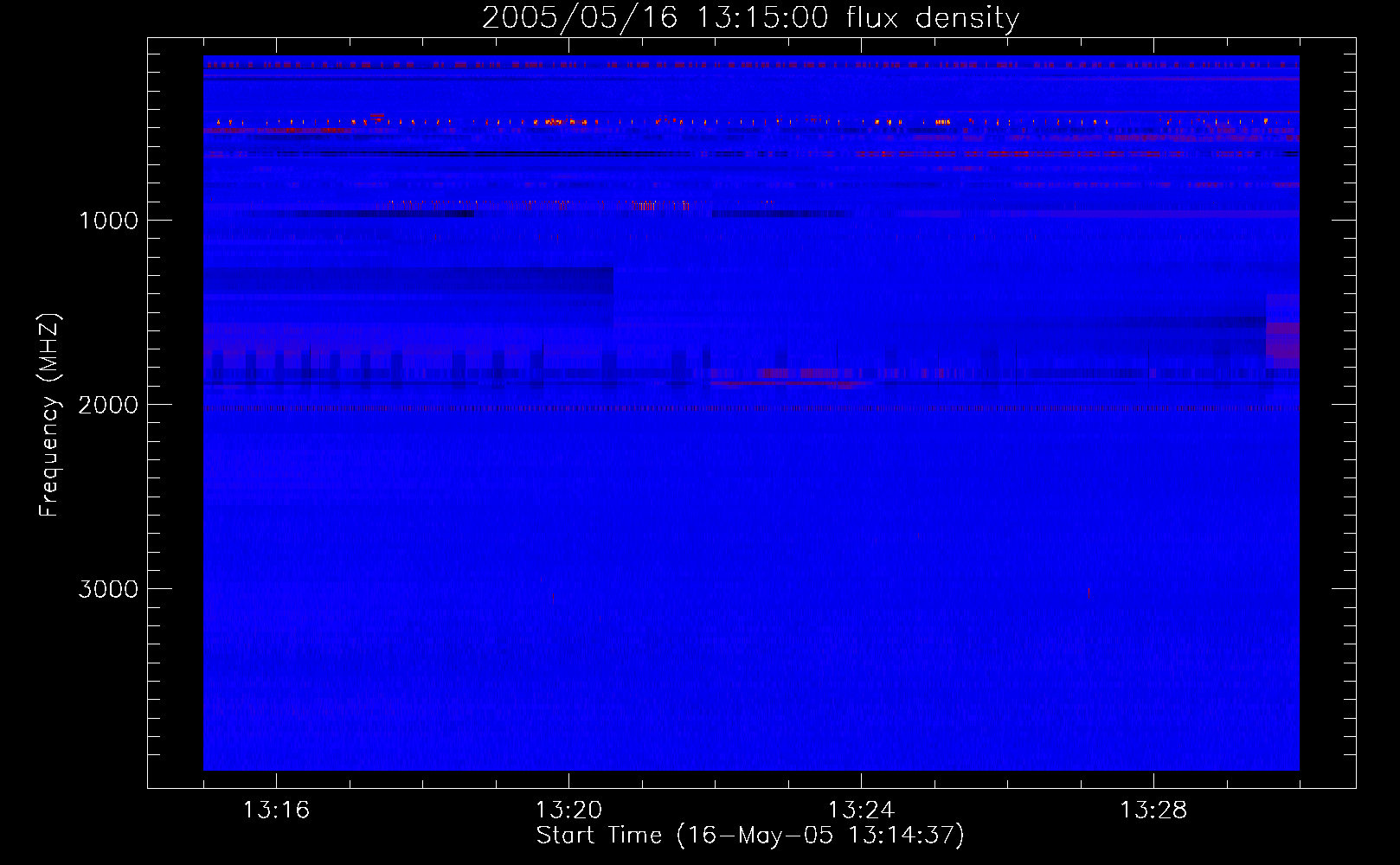
Task: Click the 1000 frequency tick label
Action: (108, 221)
